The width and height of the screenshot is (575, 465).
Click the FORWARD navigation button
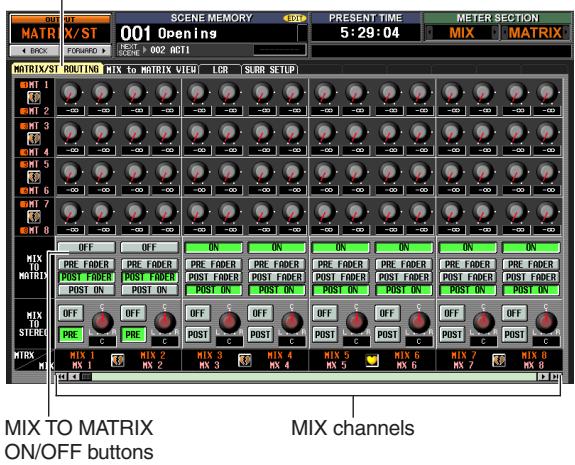pyautogui.click(x=87, y=51)
